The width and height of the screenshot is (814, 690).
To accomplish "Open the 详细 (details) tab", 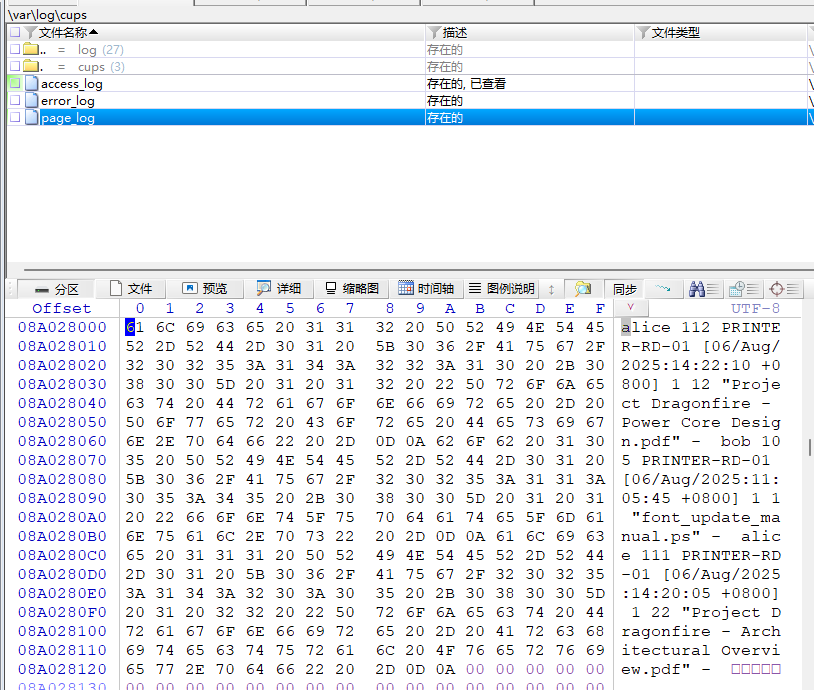I will [278, 289].
